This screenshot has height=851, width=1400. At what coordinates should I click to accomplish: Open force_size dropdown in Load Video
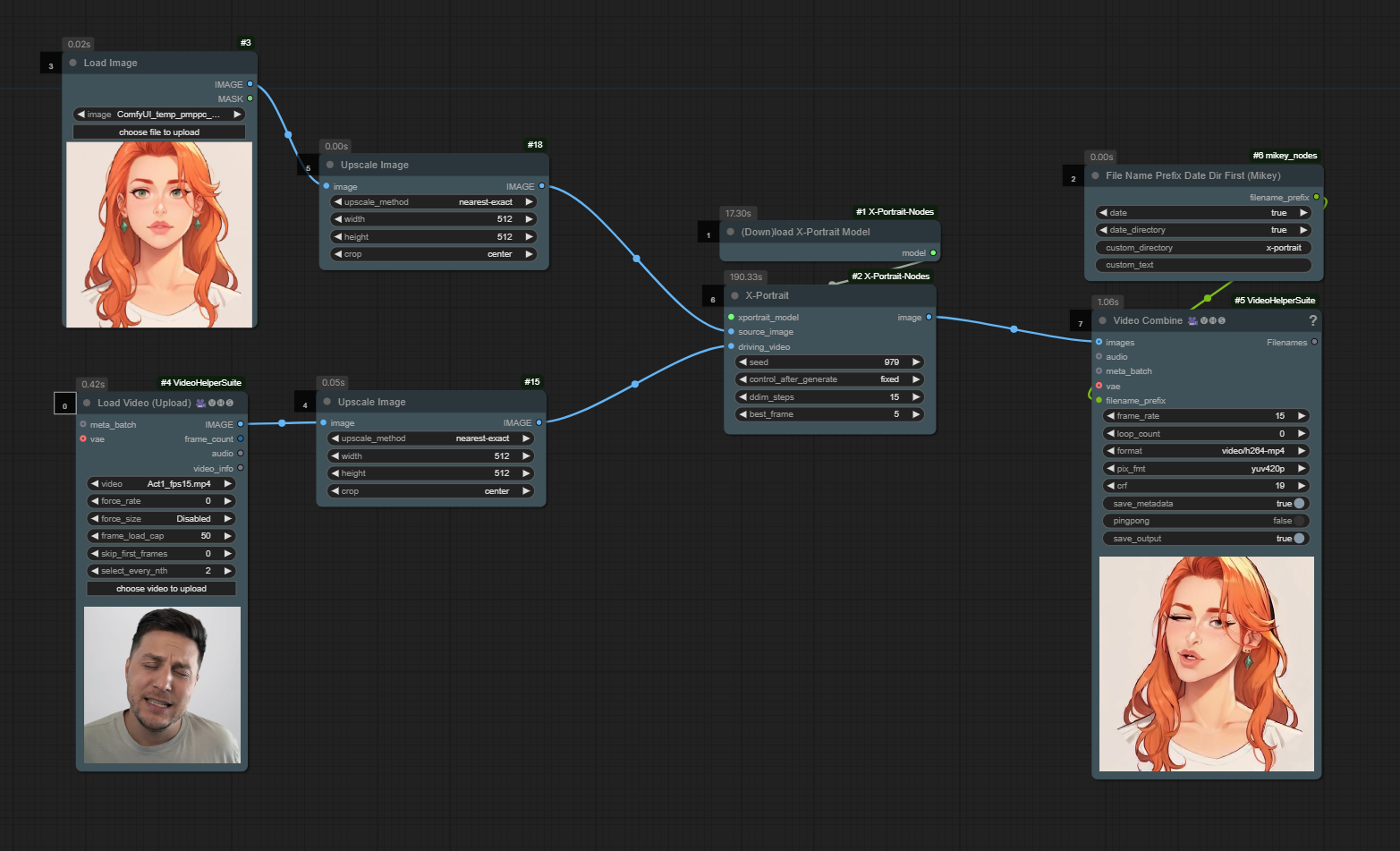click(x=161, y=519)
